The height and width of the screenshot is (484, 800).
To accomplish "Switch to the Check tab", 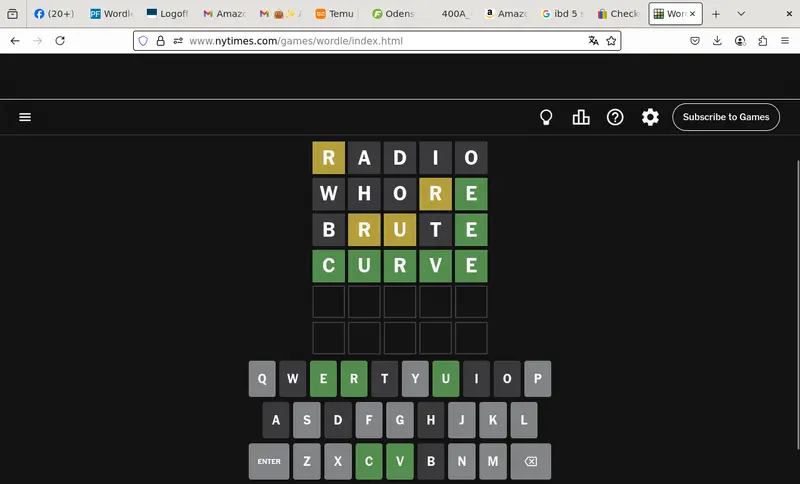I will point(617,14).
